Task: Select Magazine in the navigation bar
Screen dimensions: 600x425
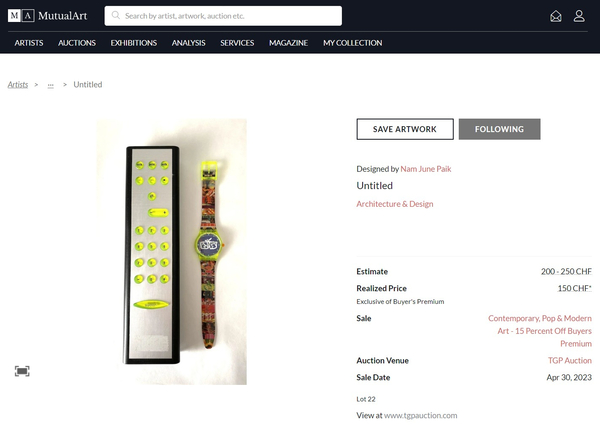Action: click(x=288, y=43)
